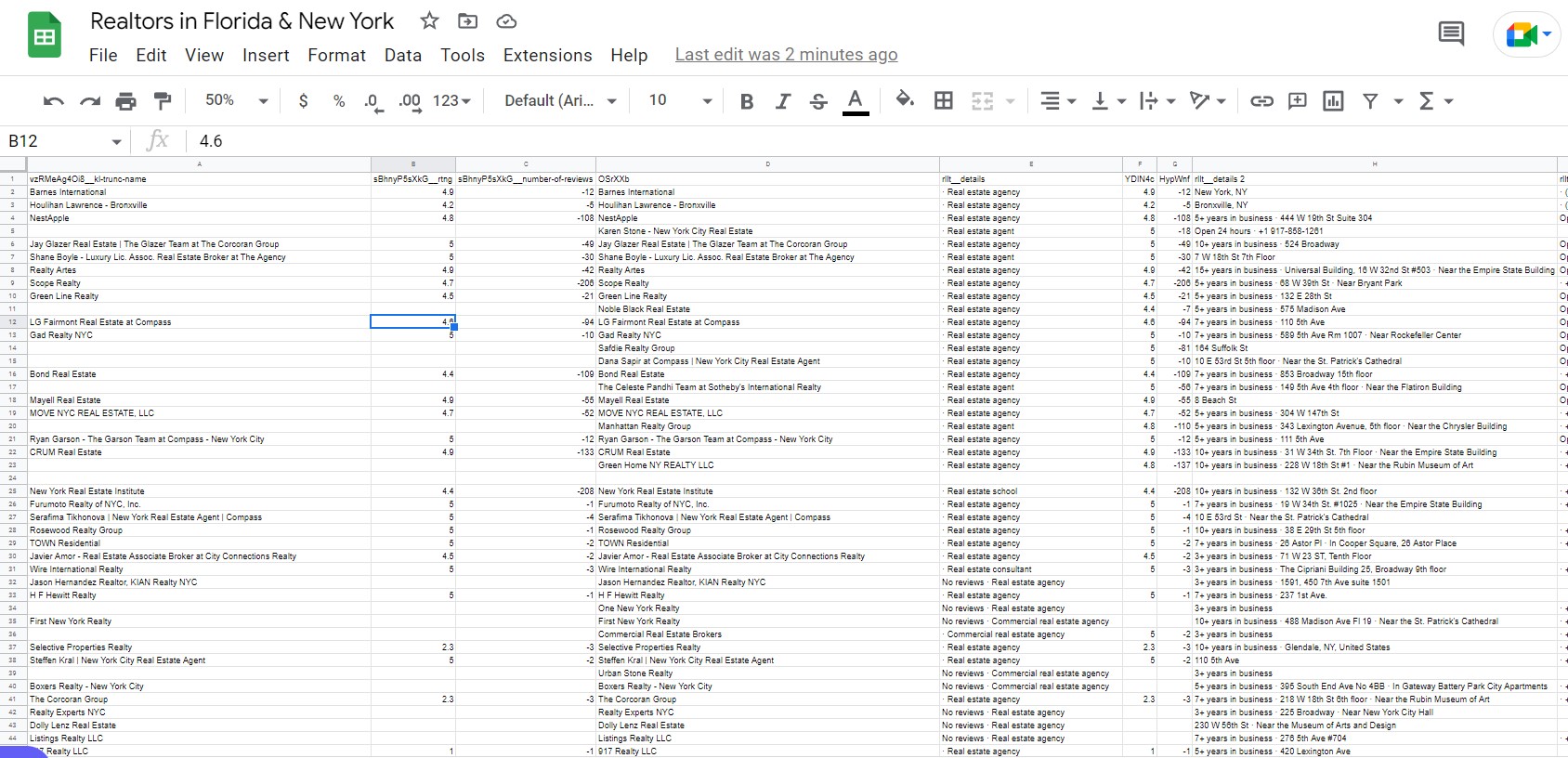
Task: Select 'Bond Real Estate' in column A
Action: coord(199,374)
